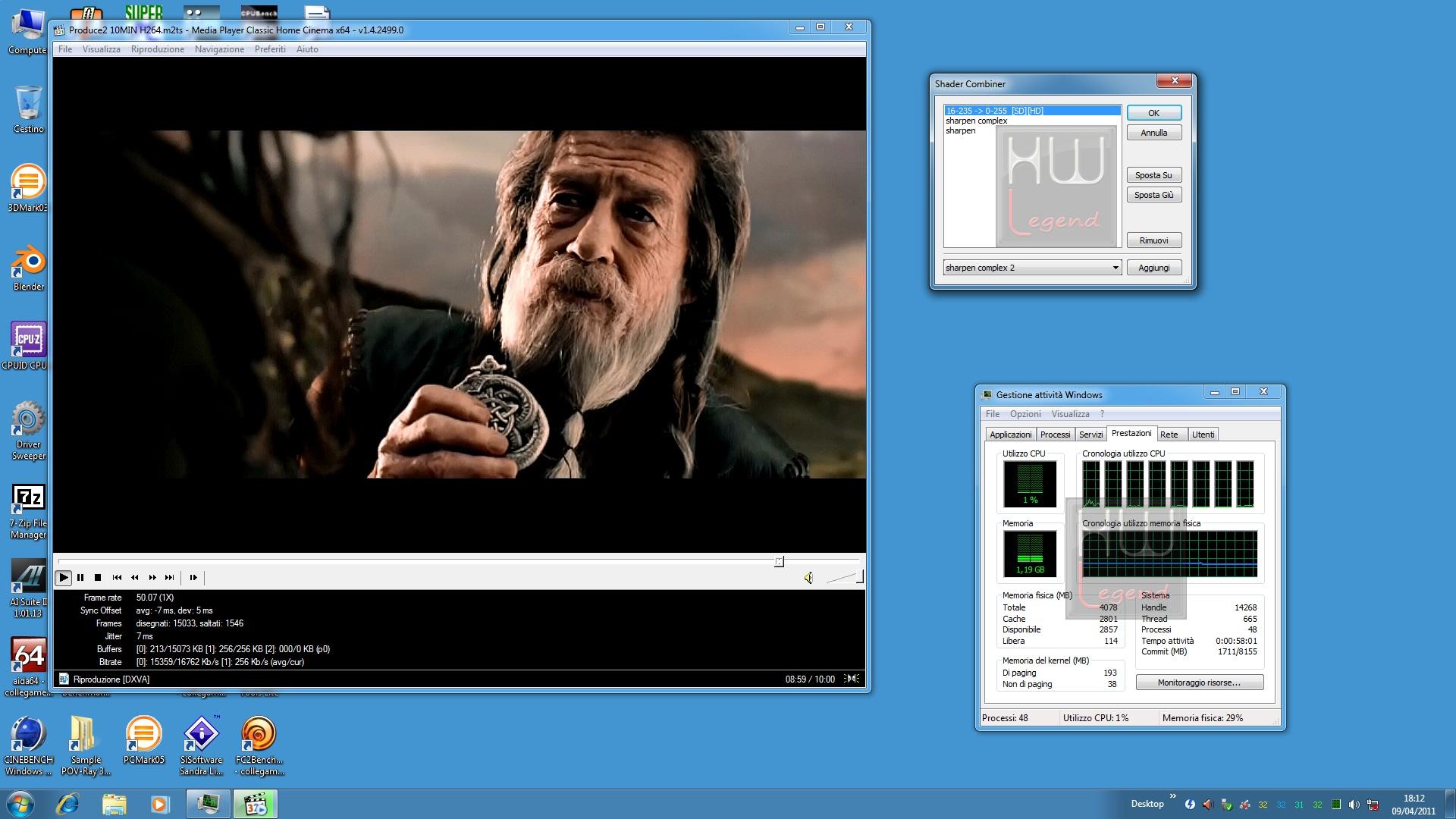Screen dimensions: 1456x819
Task: Click the system tray white volume icon
Action: (x=1354, y=805)
